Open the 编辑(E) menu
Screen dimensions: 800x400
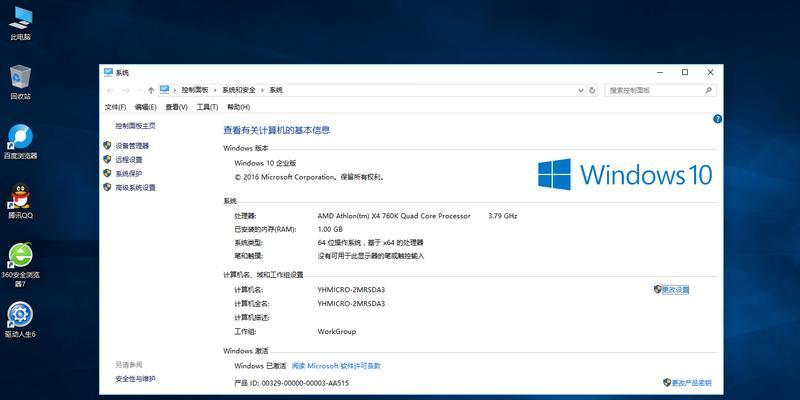pyautogui.click(x=145, y=107)
